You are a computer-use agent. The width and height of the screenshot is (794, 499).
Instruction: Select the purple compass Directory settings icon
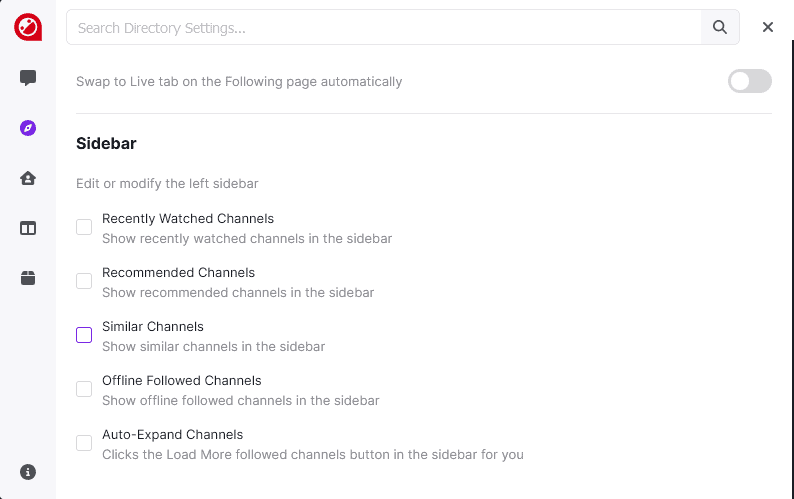point(28,128)
